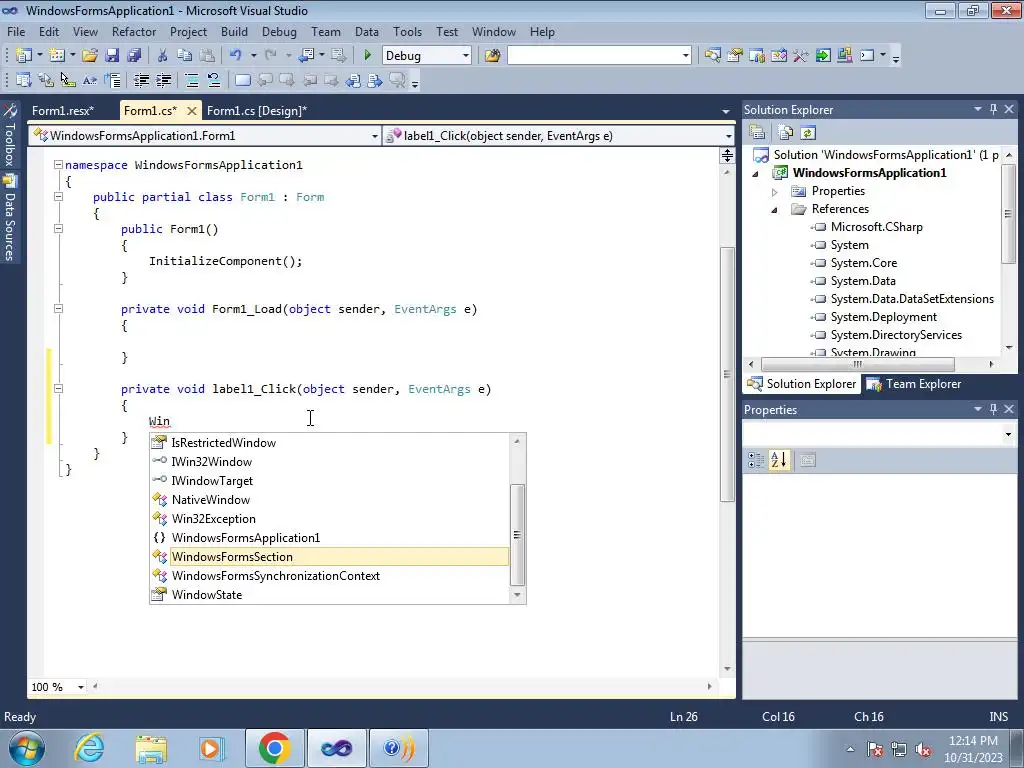Screen dimensions: 1024x768
Task: Click the Find in Files icon
Action: (x=492, y=56)
